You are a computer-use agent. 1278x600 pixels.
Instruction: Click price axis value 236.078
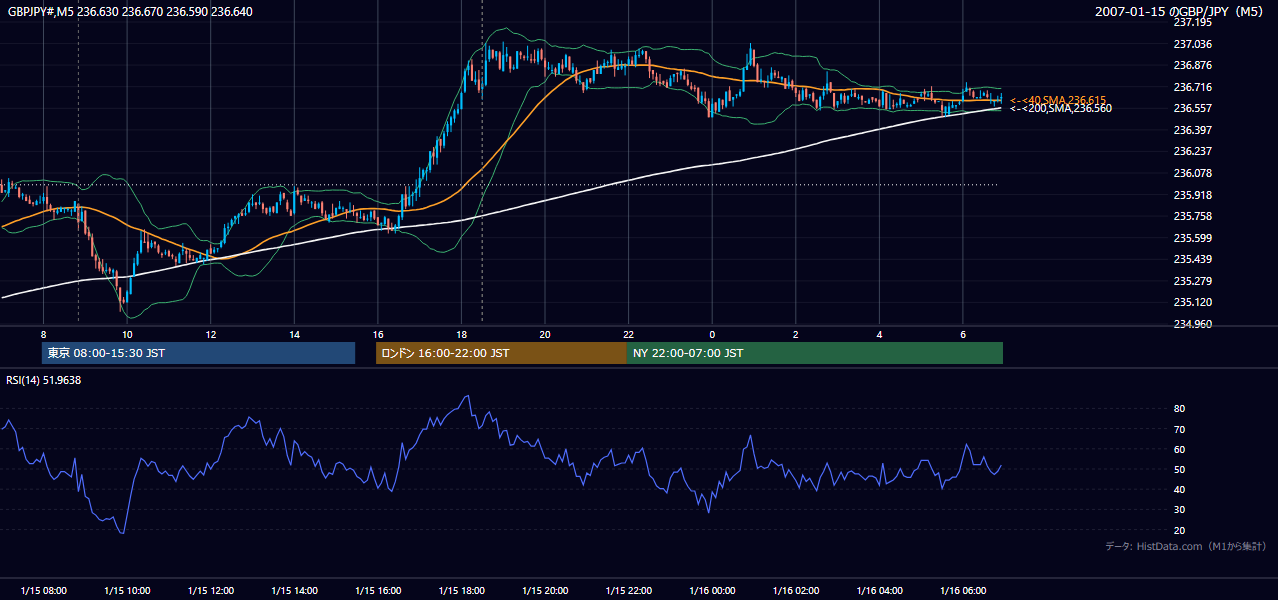click(x=1191, y=173)
